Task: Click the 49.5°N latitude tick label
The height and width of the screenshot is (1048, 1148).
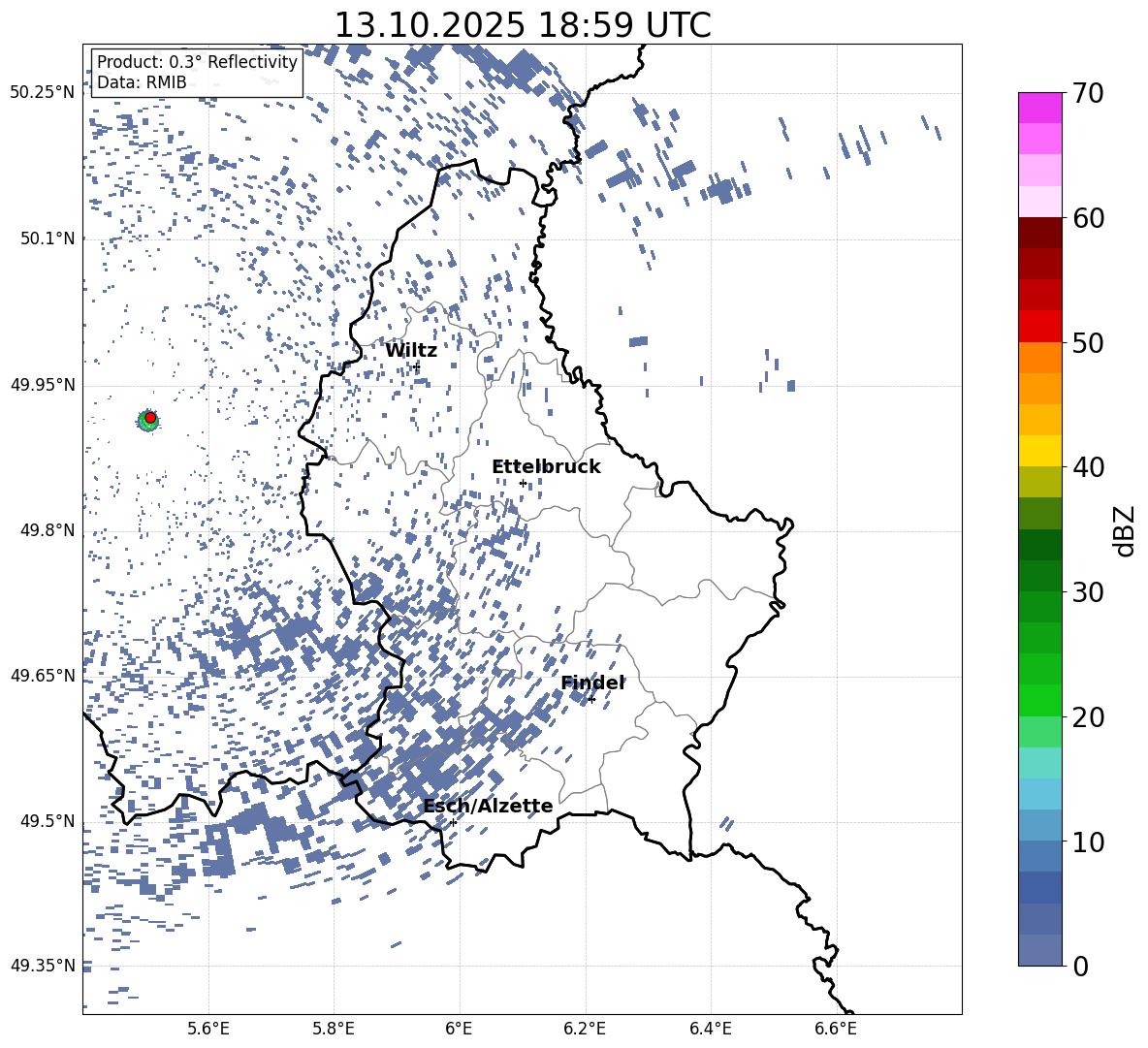Action: (x=47, y=821)
